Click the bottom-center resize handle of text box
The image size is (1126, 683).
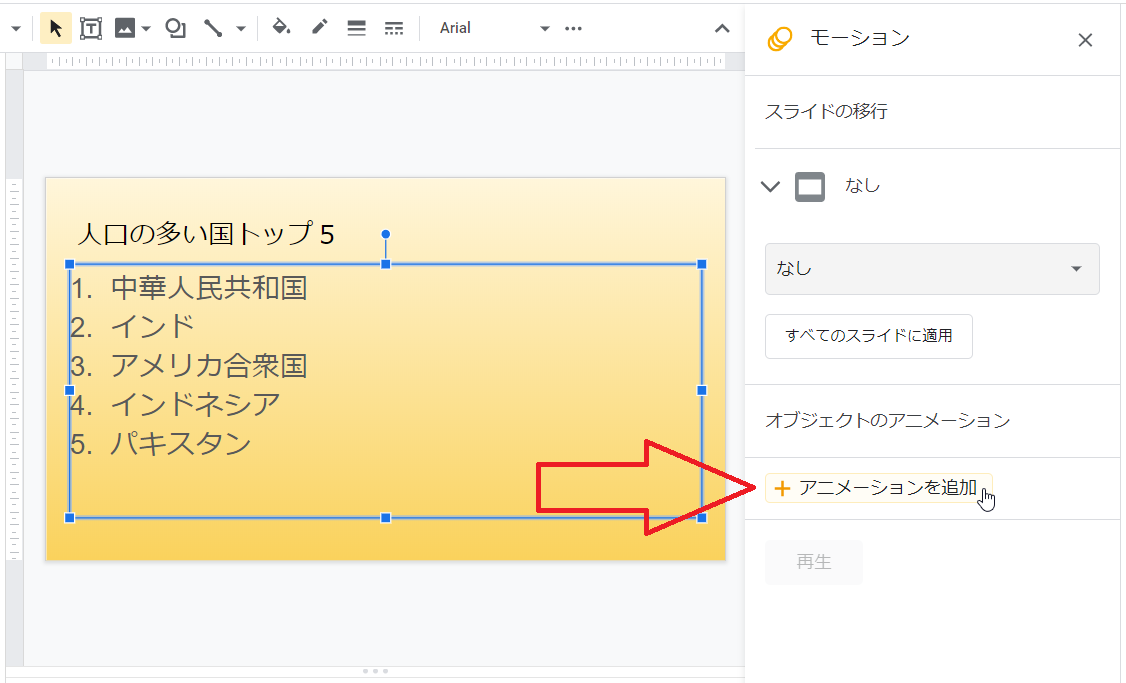[386, 518]
